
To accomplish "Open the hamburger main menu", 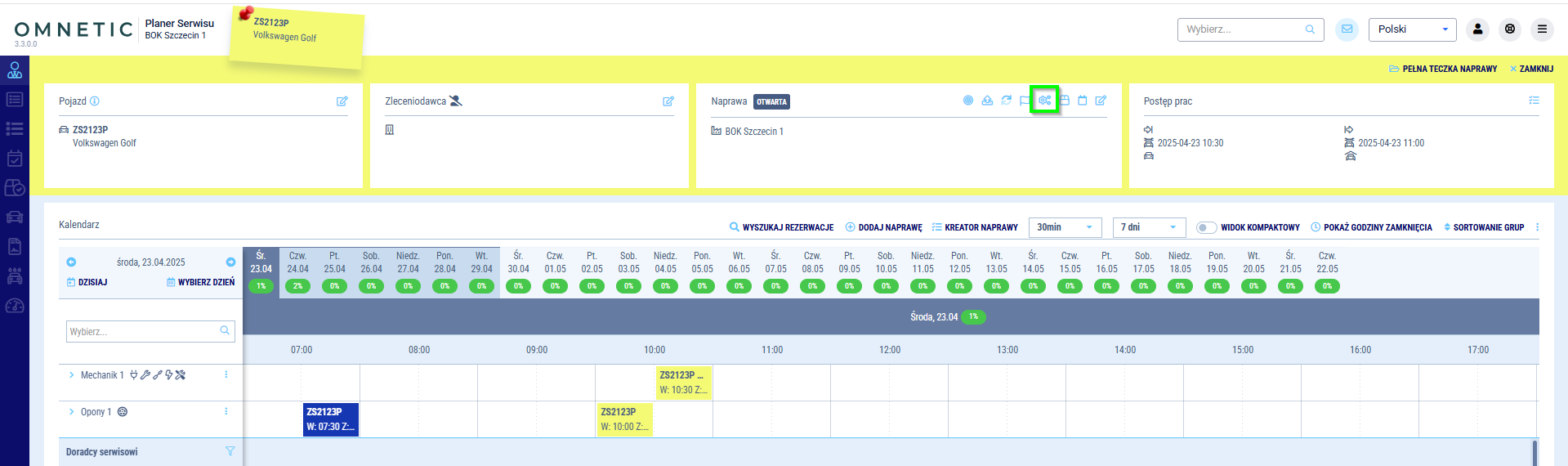I will (x=1542, y=29).
